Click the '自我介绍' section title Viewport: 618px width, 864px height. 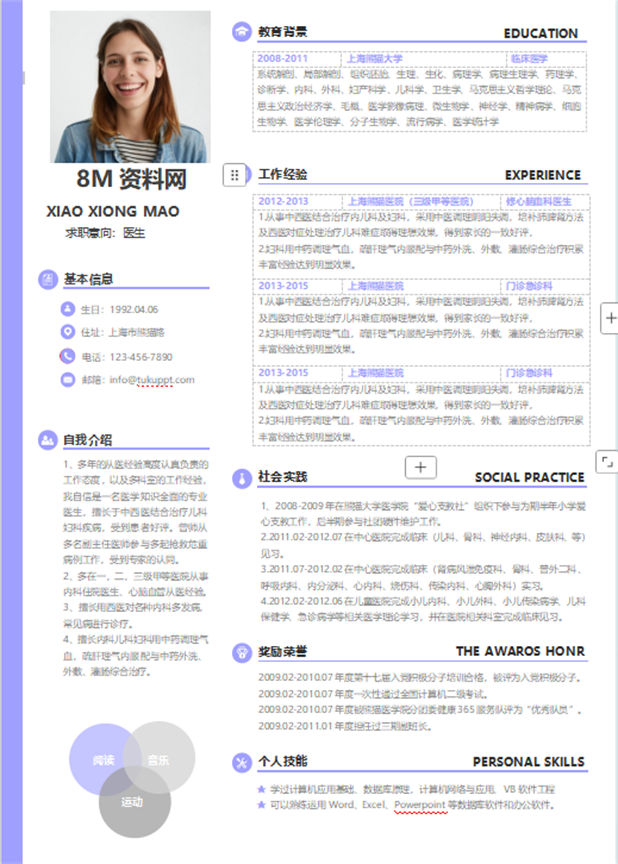[x=88, y=440]
